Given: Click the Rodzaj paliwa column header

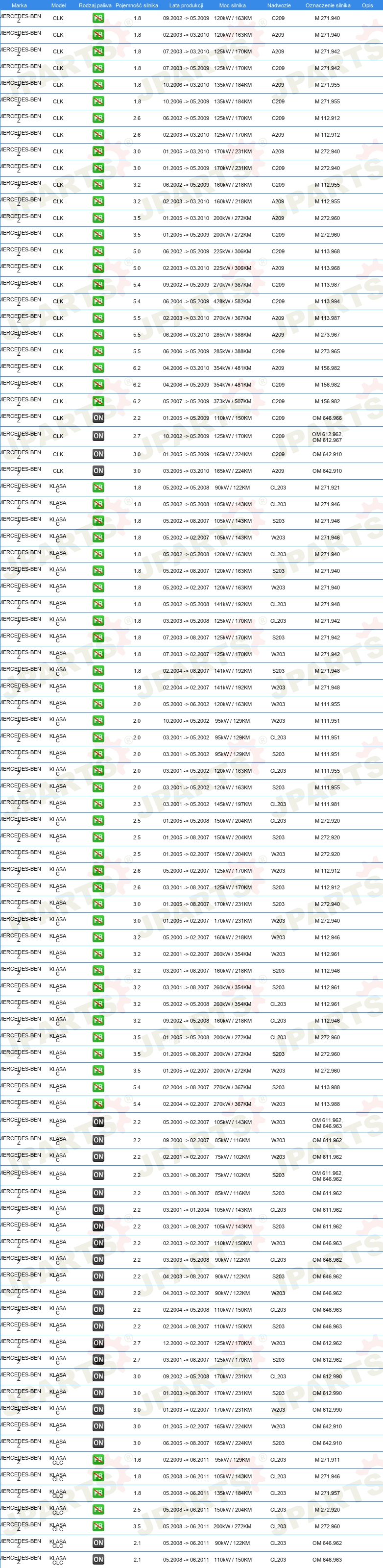Looking at the screenshot, I should (96, 5).
